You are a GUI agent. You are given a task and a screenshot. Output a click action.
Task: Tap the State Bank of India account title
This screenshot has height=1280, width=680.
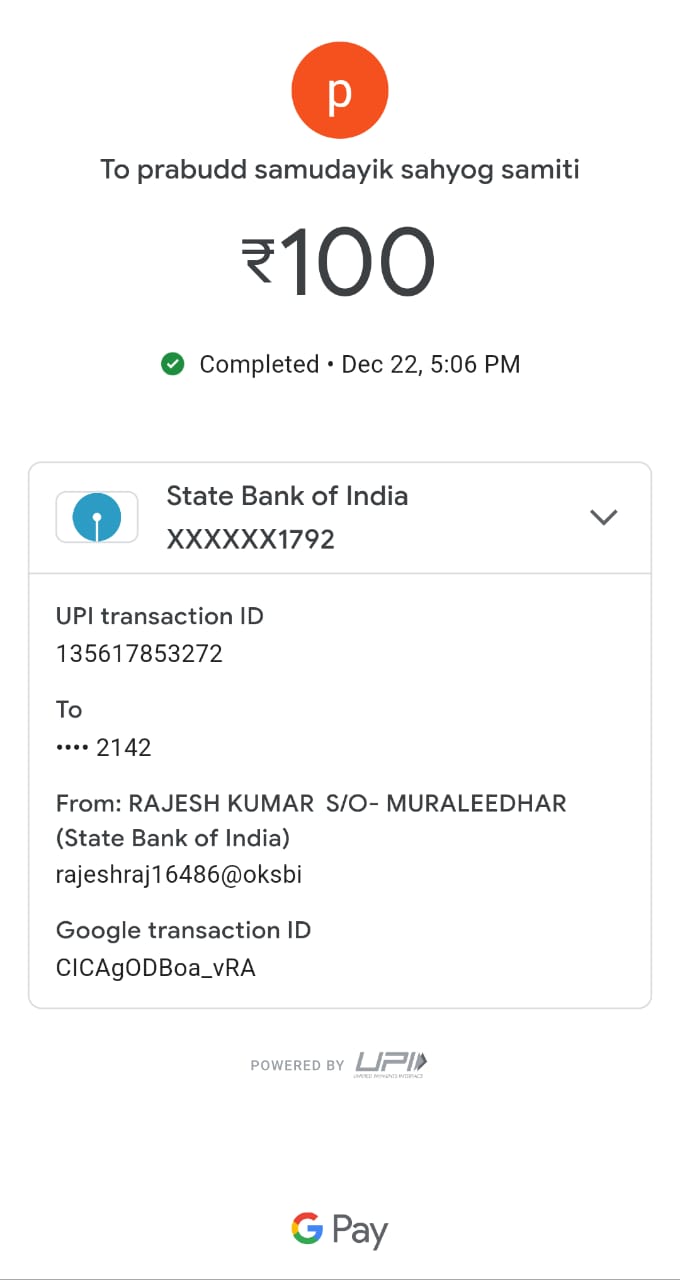click(287, 496)
